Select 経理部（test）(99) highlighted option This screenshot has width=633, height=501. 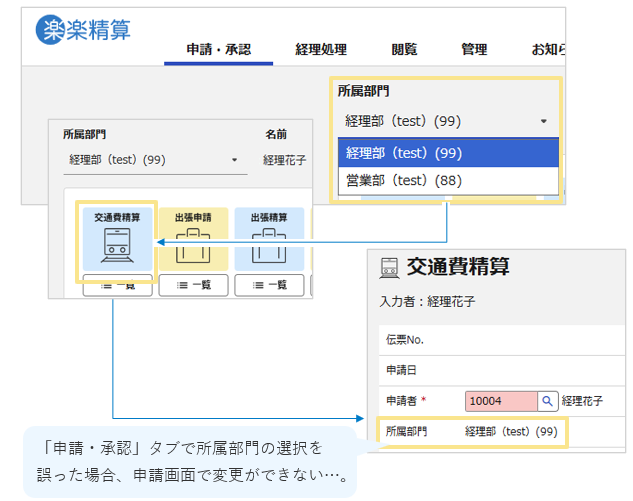(x=448, y=153)
